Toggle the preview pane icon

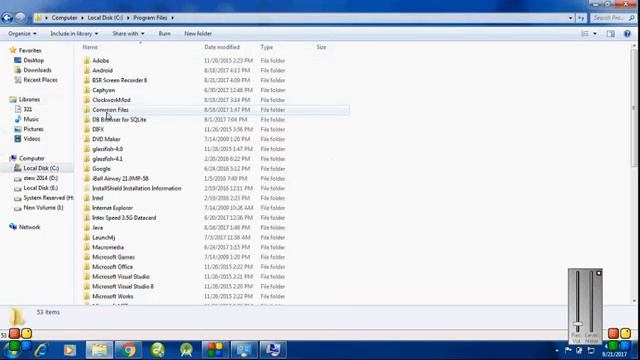[611, 34]
